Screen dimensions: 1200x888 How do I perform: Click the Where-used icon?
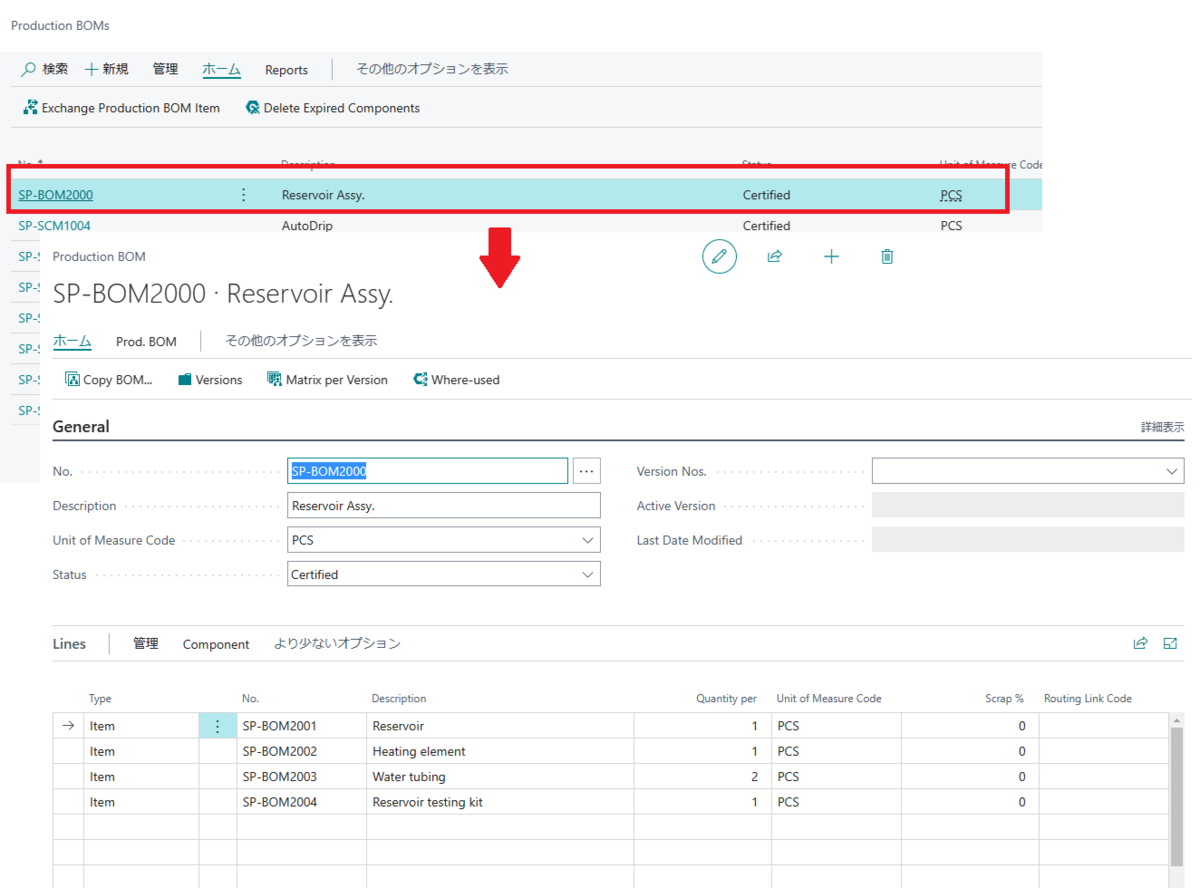(x=420, y=379)
